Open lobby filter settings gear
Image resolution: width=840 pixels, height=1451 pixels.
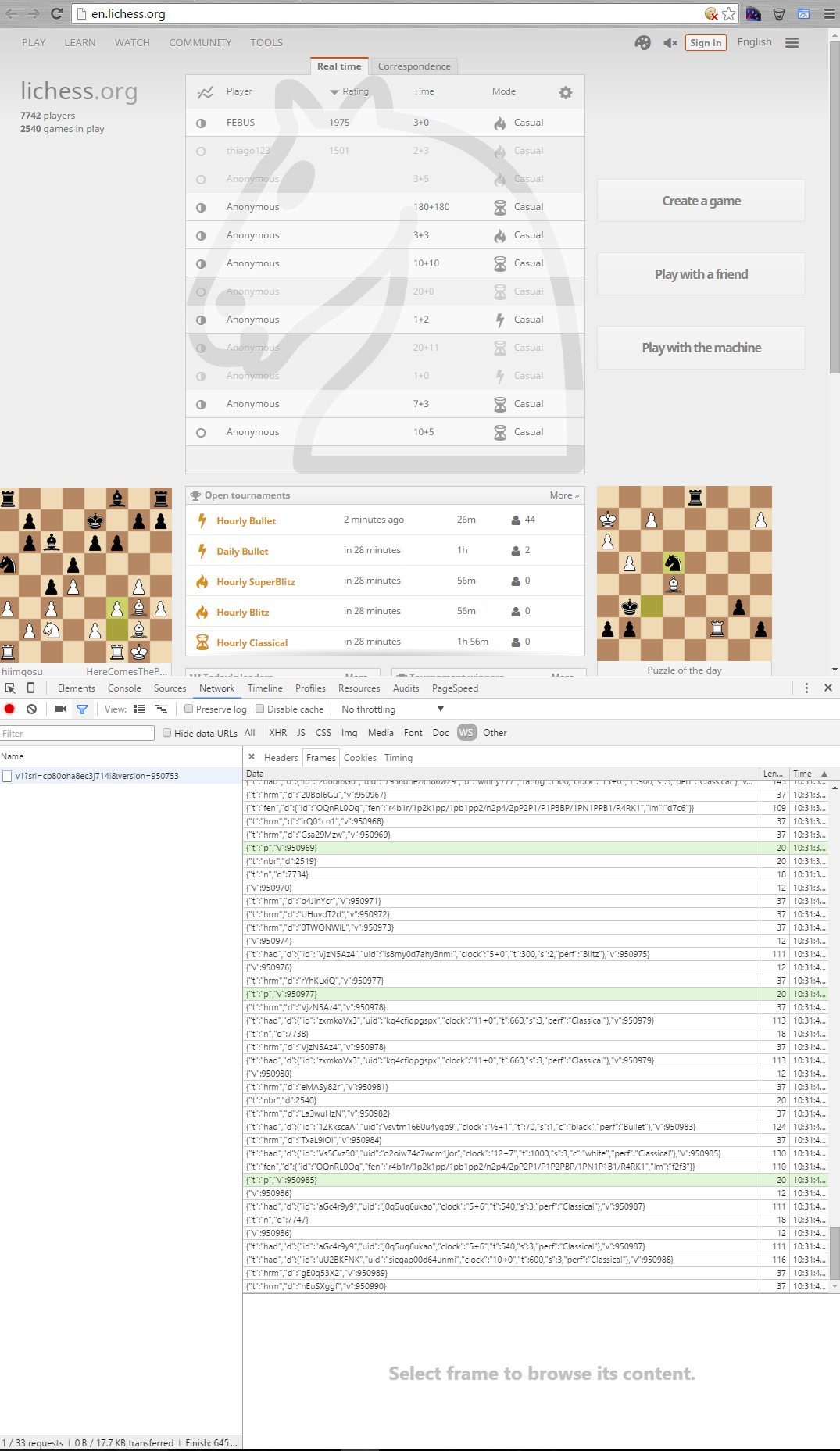pyautogui.click(x=566, y=92)
